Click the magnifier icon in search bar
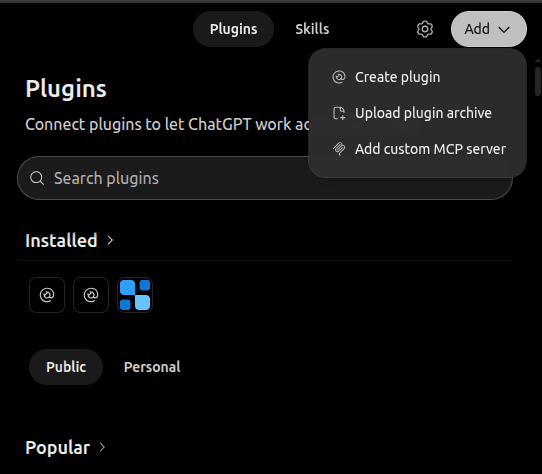The image size is (542, 474). [37, 178]
